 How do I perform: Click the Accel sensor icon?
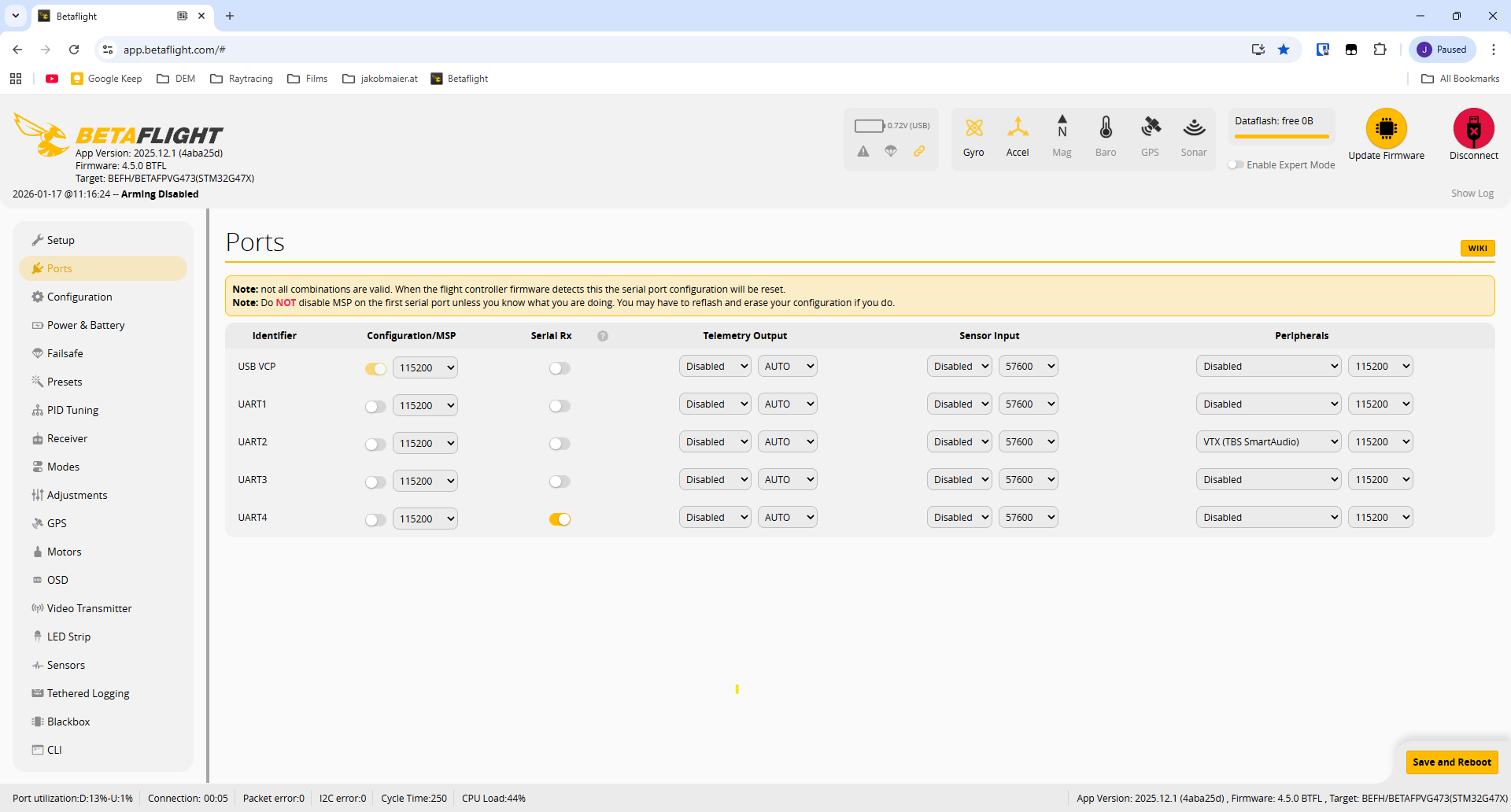point(1018,128)
